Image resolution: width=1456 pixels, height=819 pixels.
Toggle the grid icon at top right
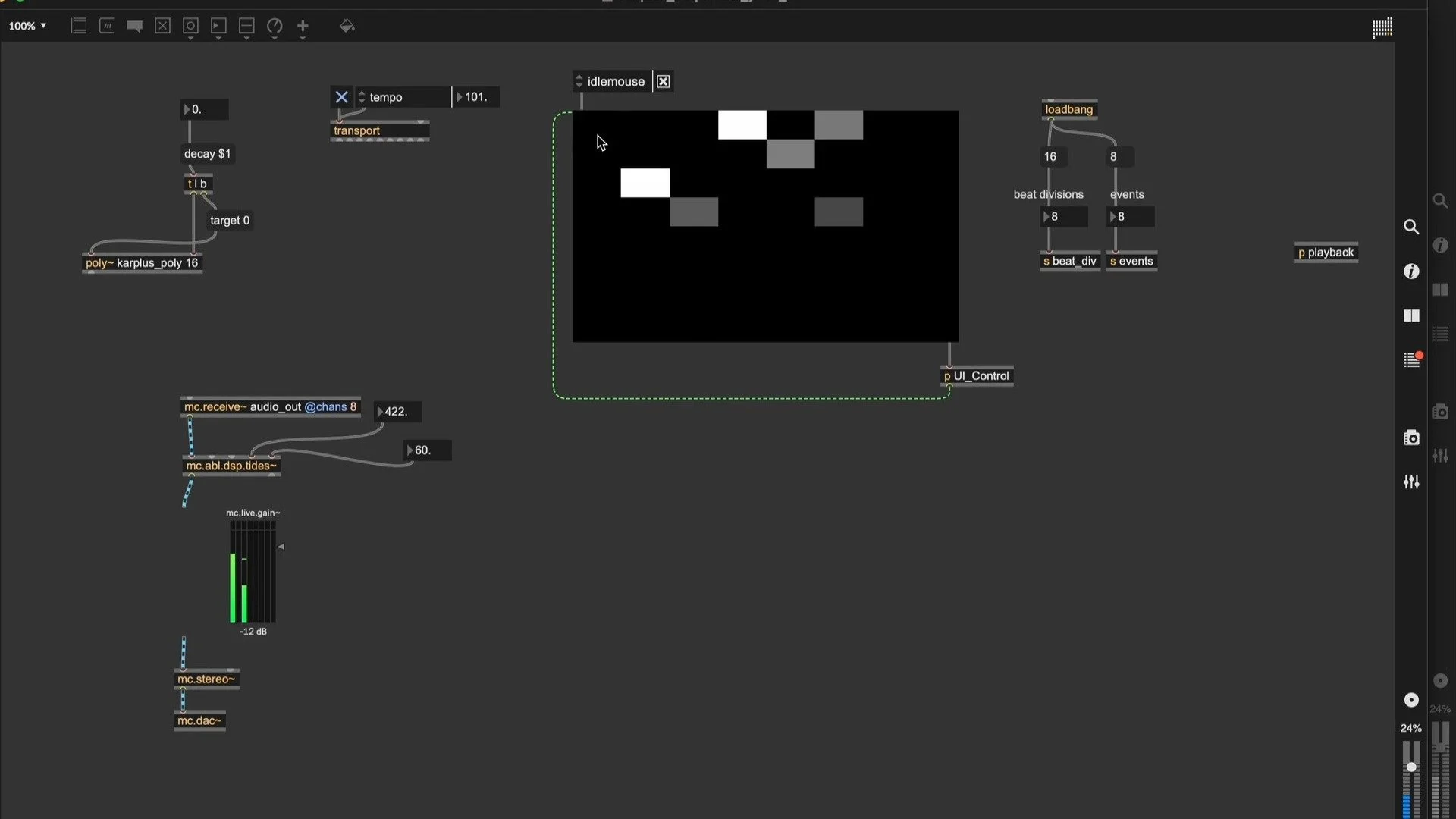[x=1382, y=28]
